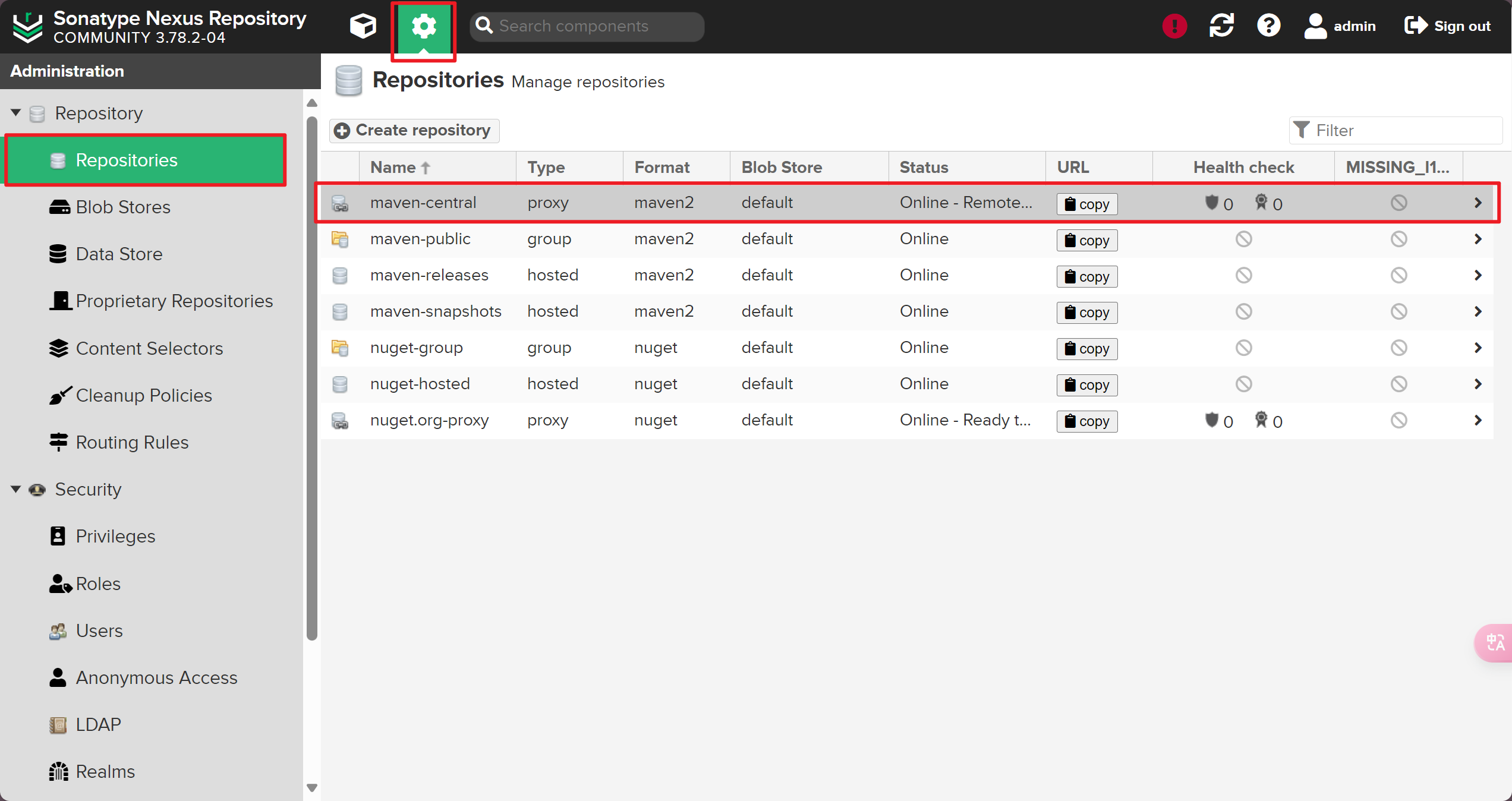Copy URL of maven-releases
Viewport: 1512px width, 801px height.
[1087, 276]
